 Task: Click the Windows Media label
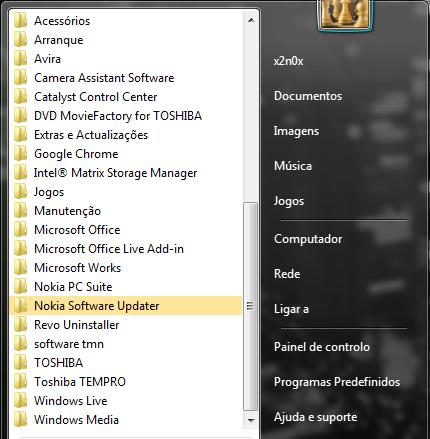[76, 420]
